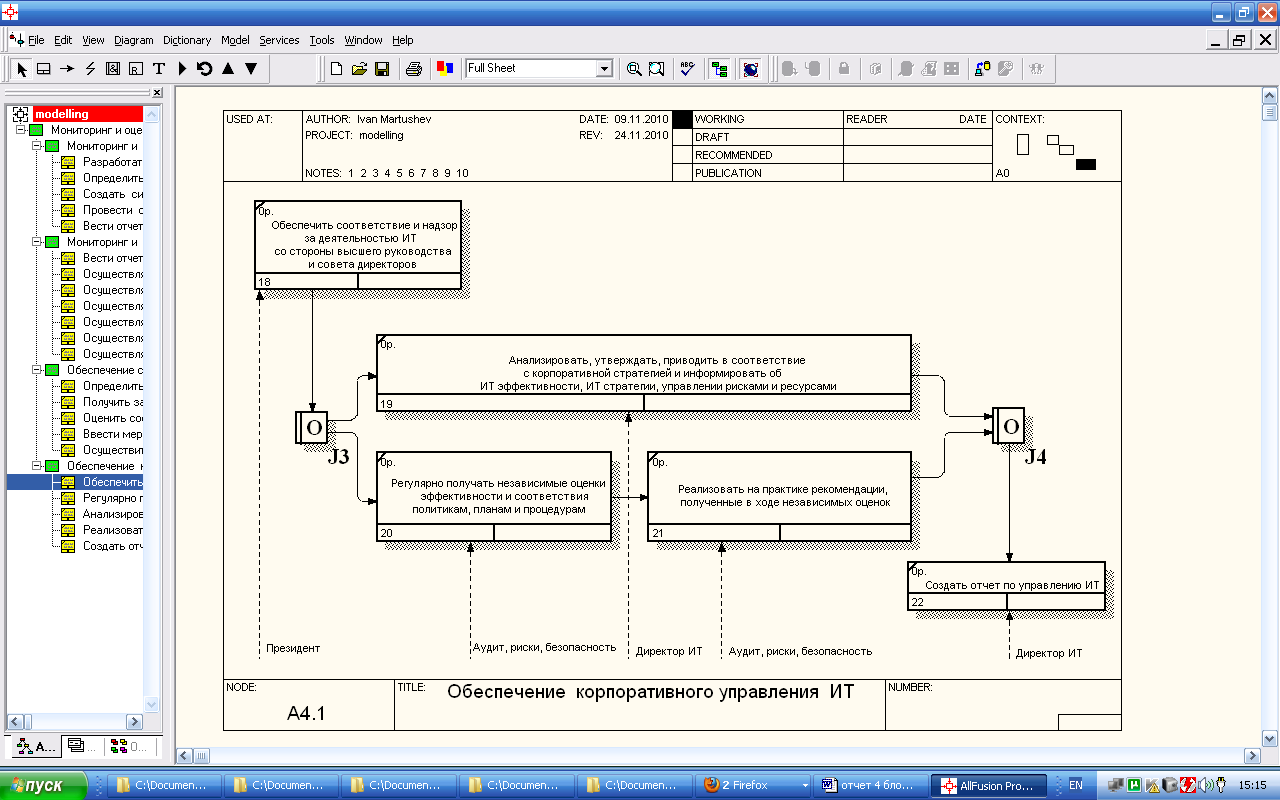1280x800 pixels.
Task: Select activity box 19 Анализировать, утверждать
Action: (643, 373)
